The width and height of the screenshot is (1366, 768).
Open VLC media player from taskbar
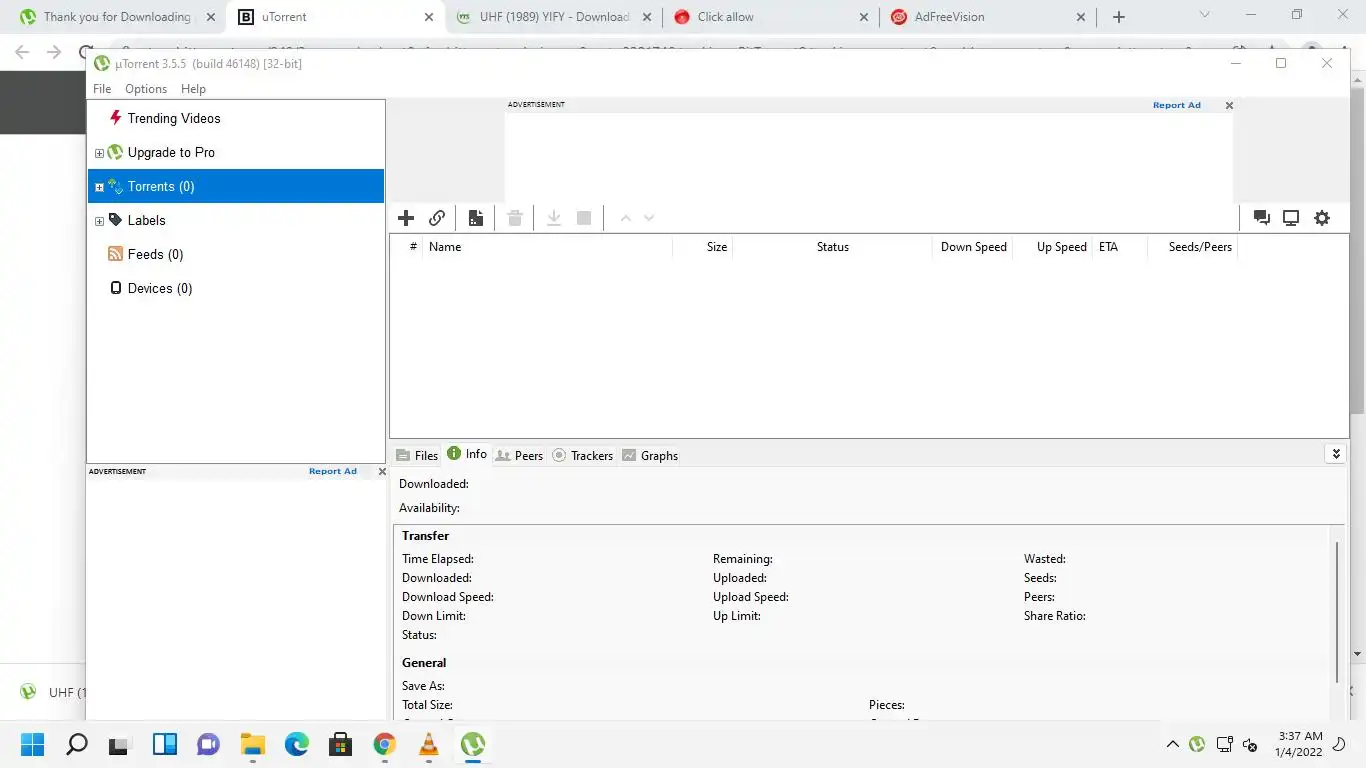pyautogui.click(x=429, y=744)
